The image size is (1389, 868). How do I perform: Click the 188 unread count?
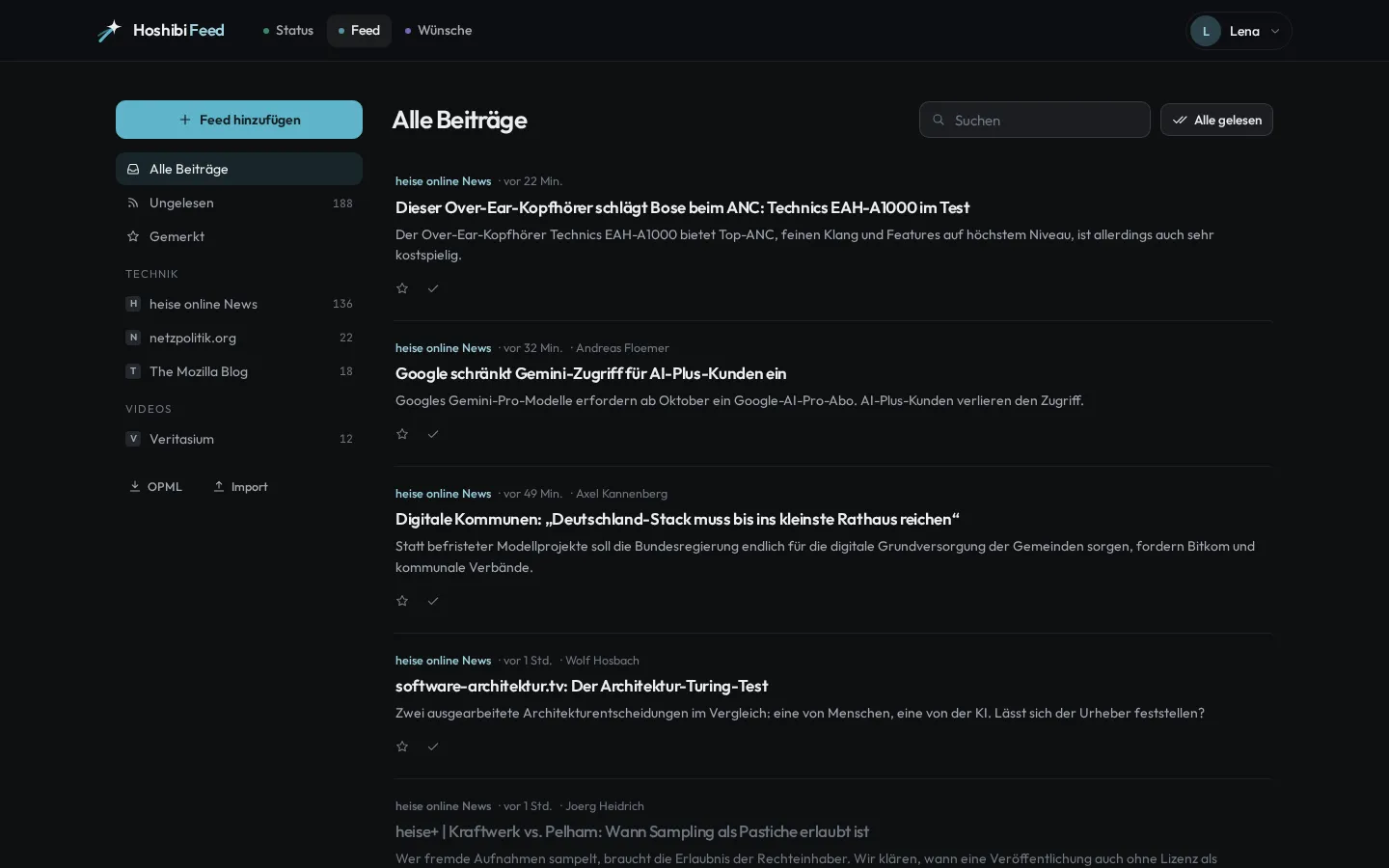point(342,203)
